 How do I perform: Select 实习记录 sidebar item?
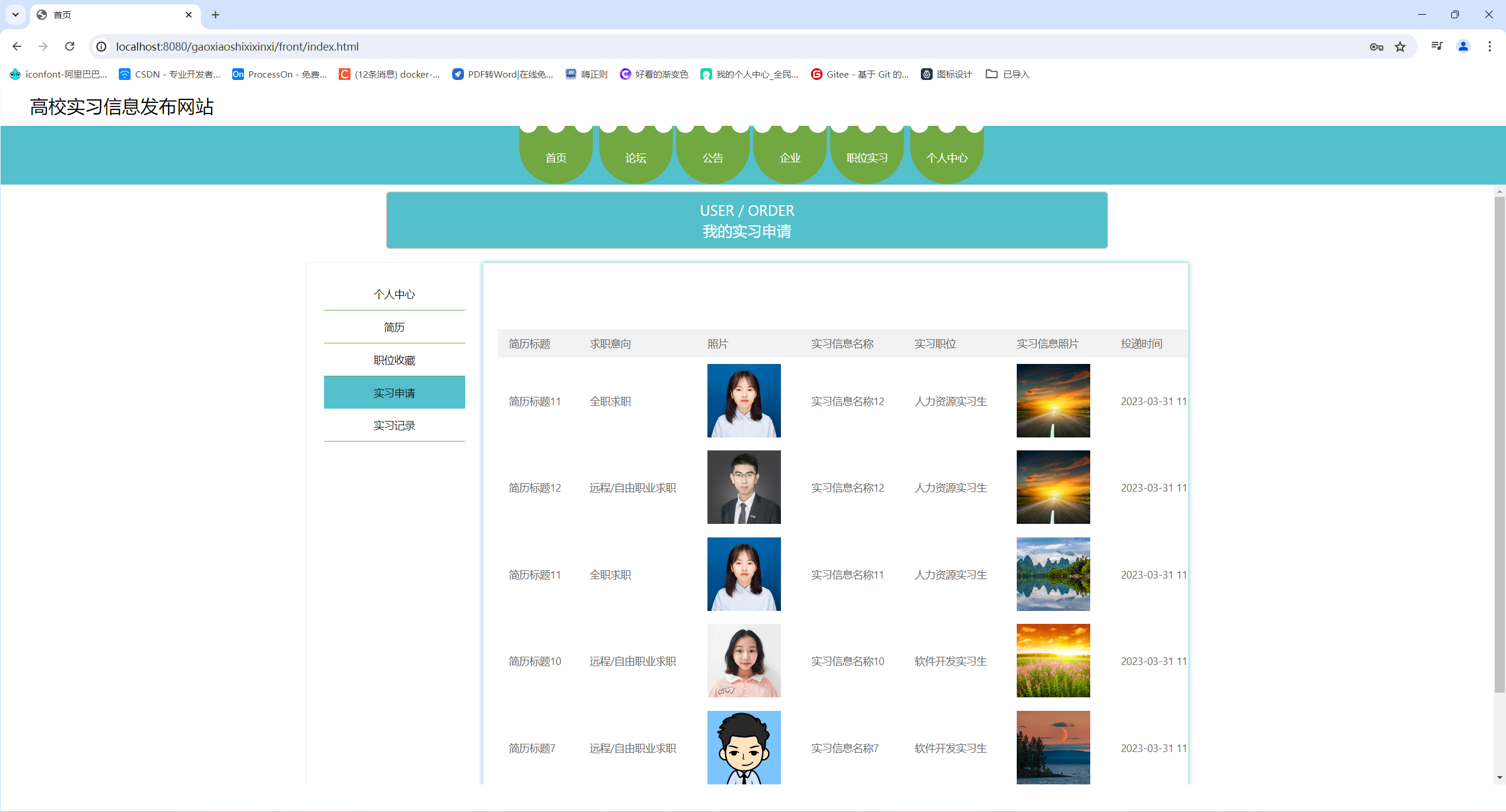point(394,425)
